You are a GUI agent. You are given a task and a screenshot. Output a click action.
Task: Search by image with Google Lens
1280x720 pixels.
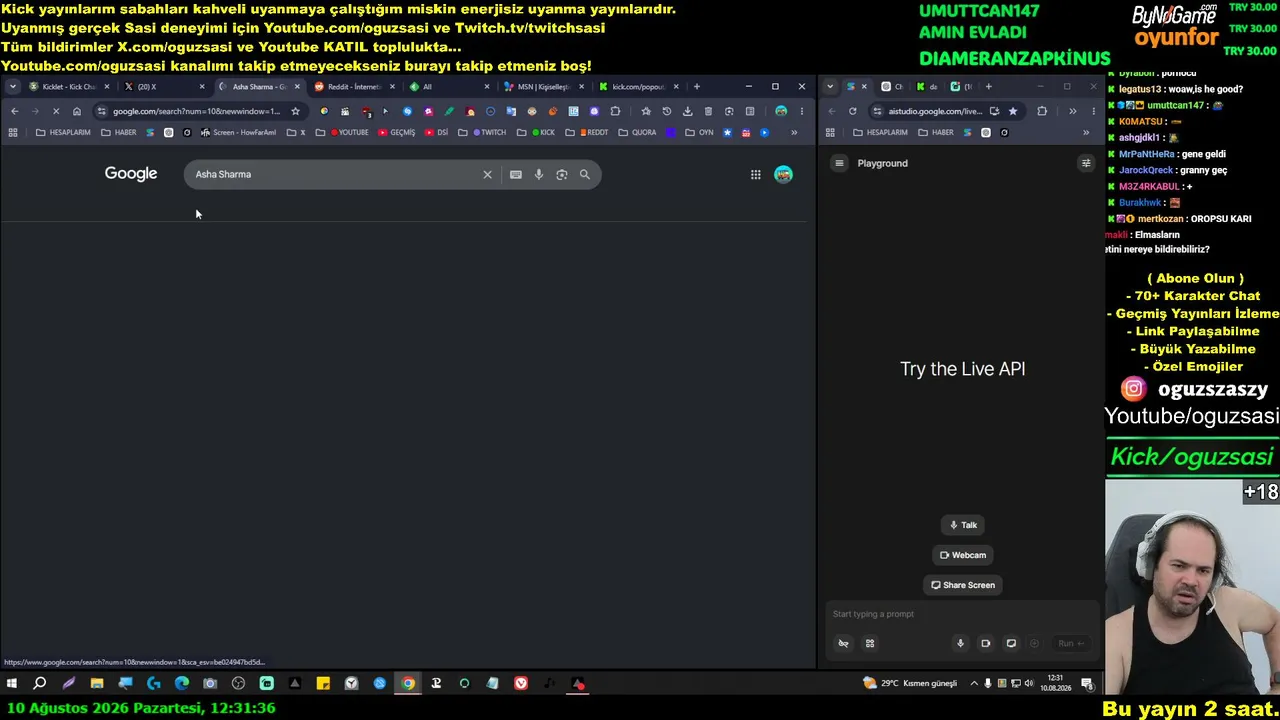pos(561,174)
